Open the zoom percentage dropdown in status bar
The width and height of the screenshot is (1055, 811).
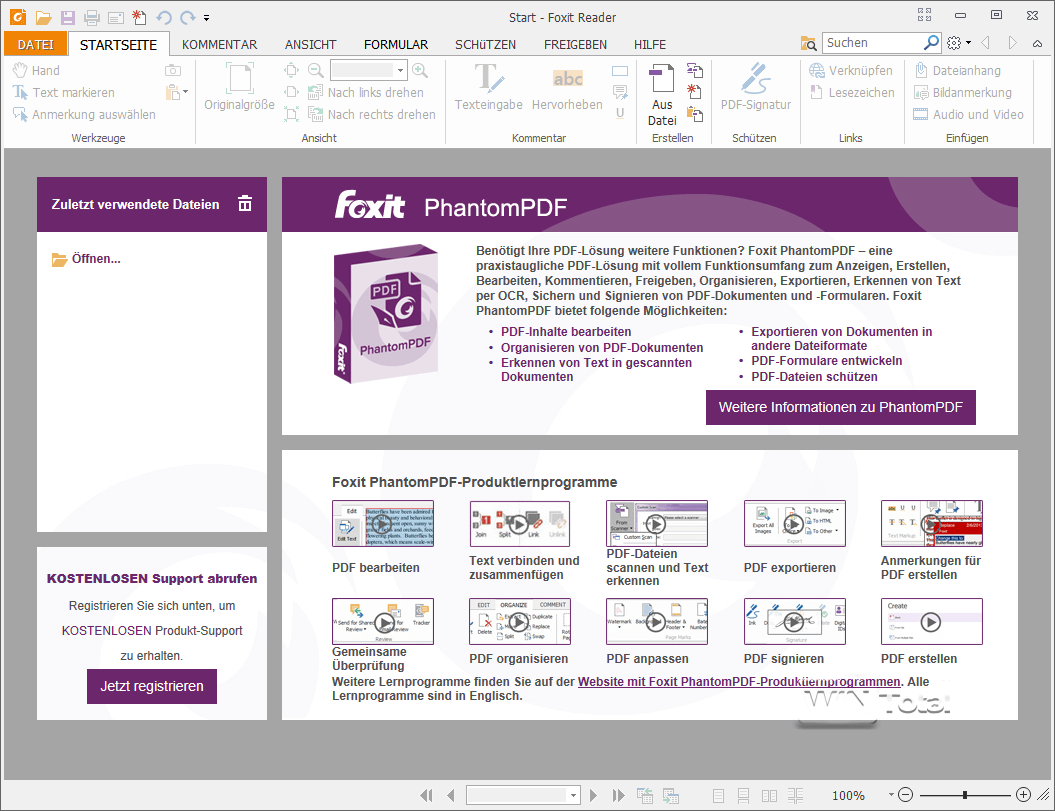click(891, 795)
